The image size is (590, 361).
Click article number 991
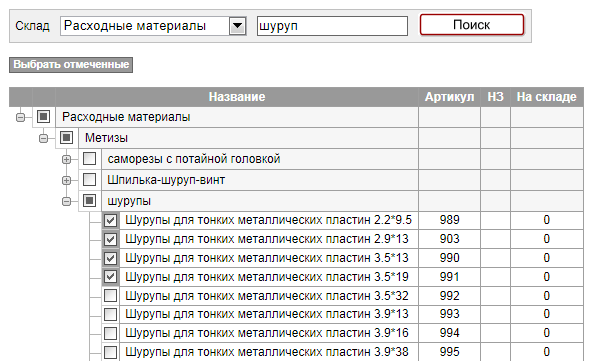point(450,277)
